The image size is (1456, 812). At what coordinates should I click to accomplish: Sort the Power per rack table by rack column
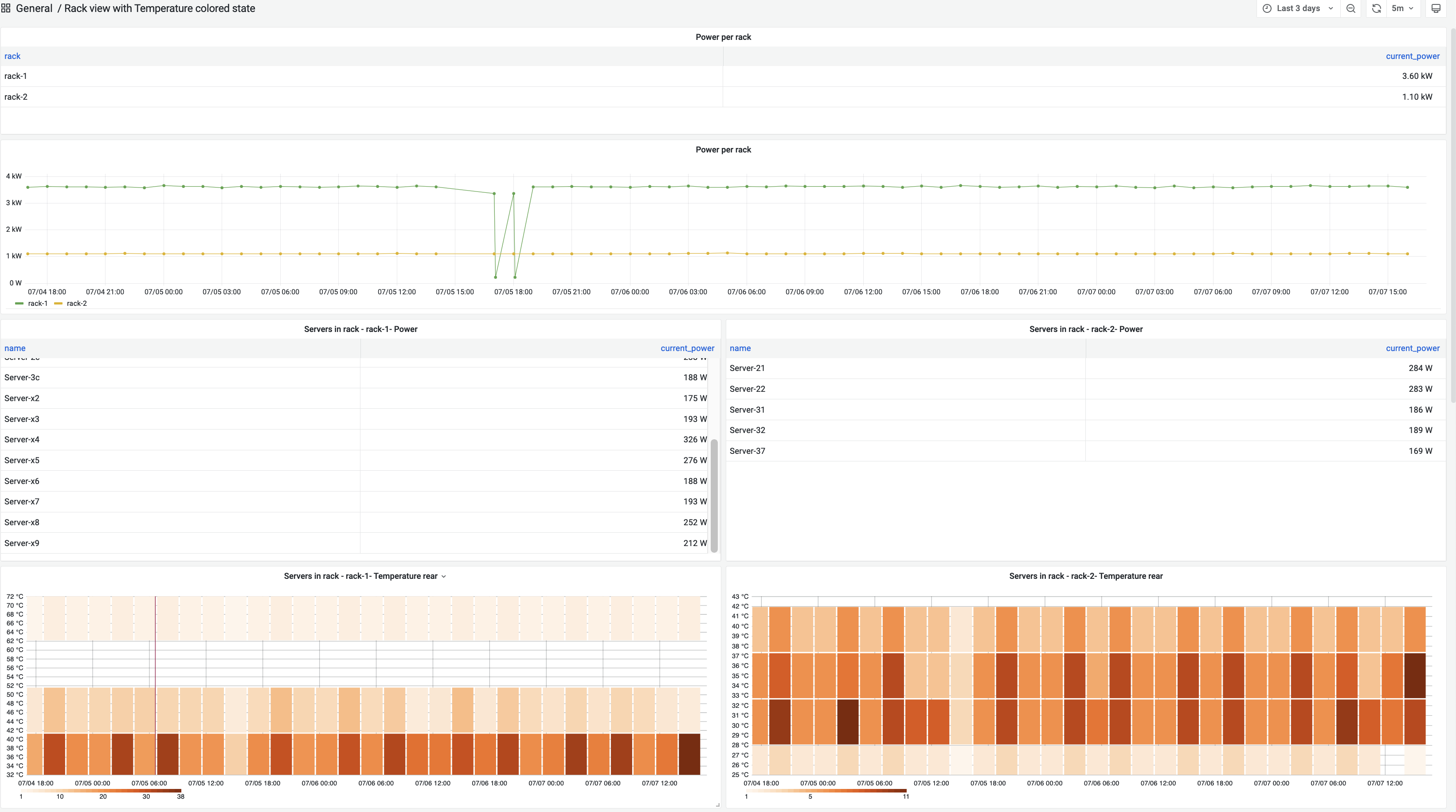[x=12, y=56]
